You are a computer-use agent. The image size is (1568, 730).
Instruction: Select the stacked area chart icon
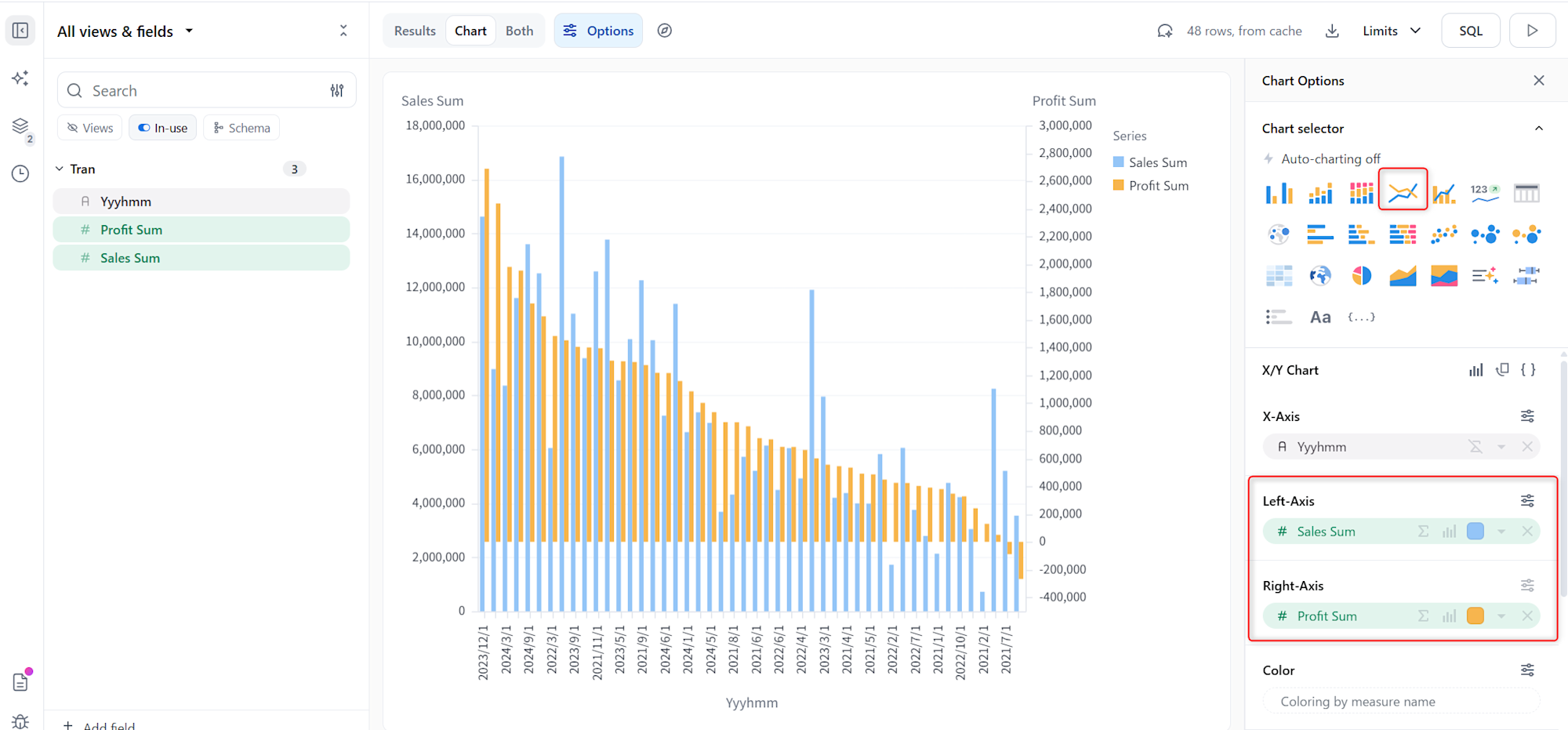click(1443, 275)
